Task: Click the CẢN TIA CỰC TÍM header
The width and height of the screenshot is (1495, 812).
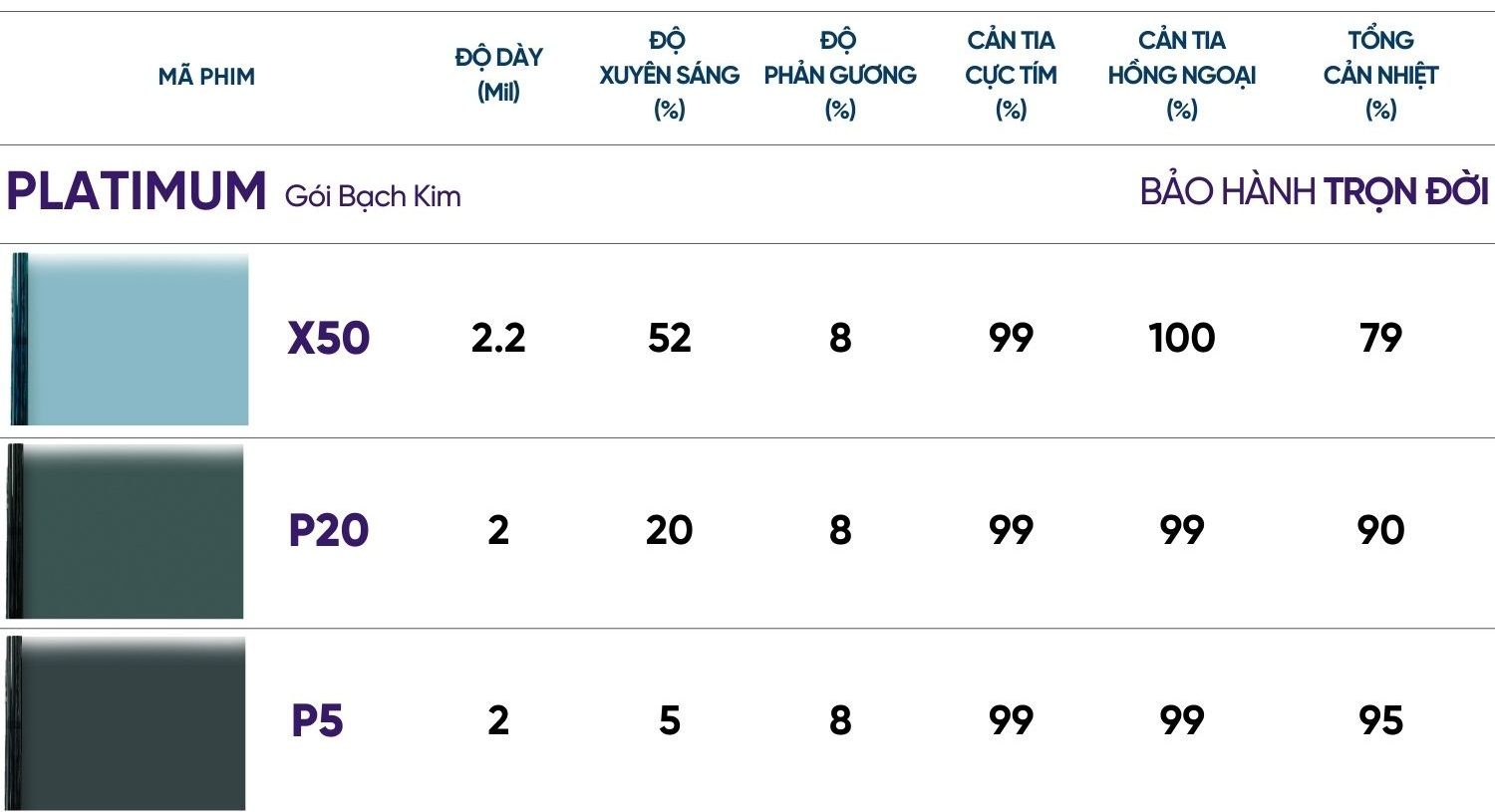Action: click(x=1011, y=75)
